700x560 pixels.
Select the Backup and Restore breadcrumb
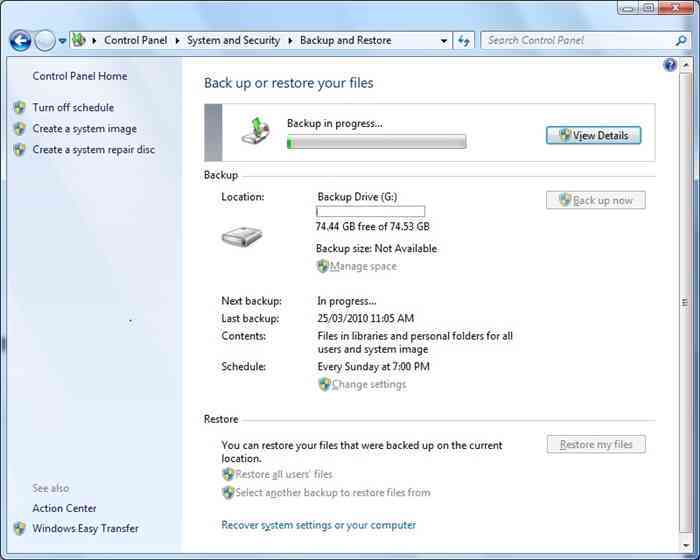tap(346, 40)
